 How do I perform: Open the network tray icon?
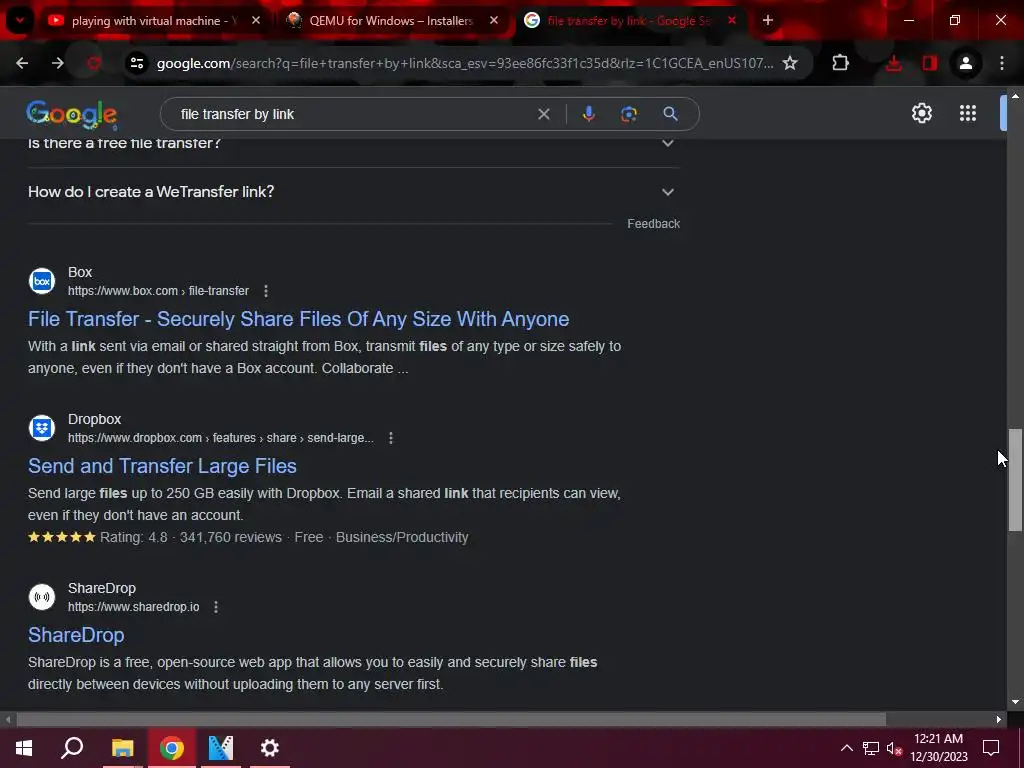pyautogui.click(x=871, y=748)
